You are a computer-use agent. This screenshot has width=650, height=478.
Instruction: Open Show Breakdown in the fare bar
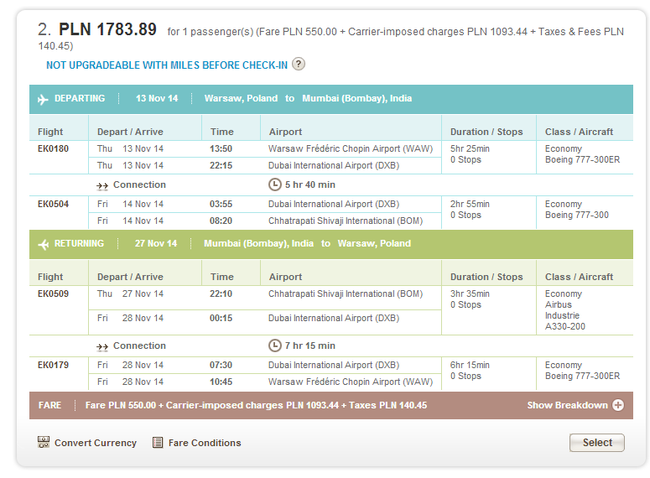567,405
